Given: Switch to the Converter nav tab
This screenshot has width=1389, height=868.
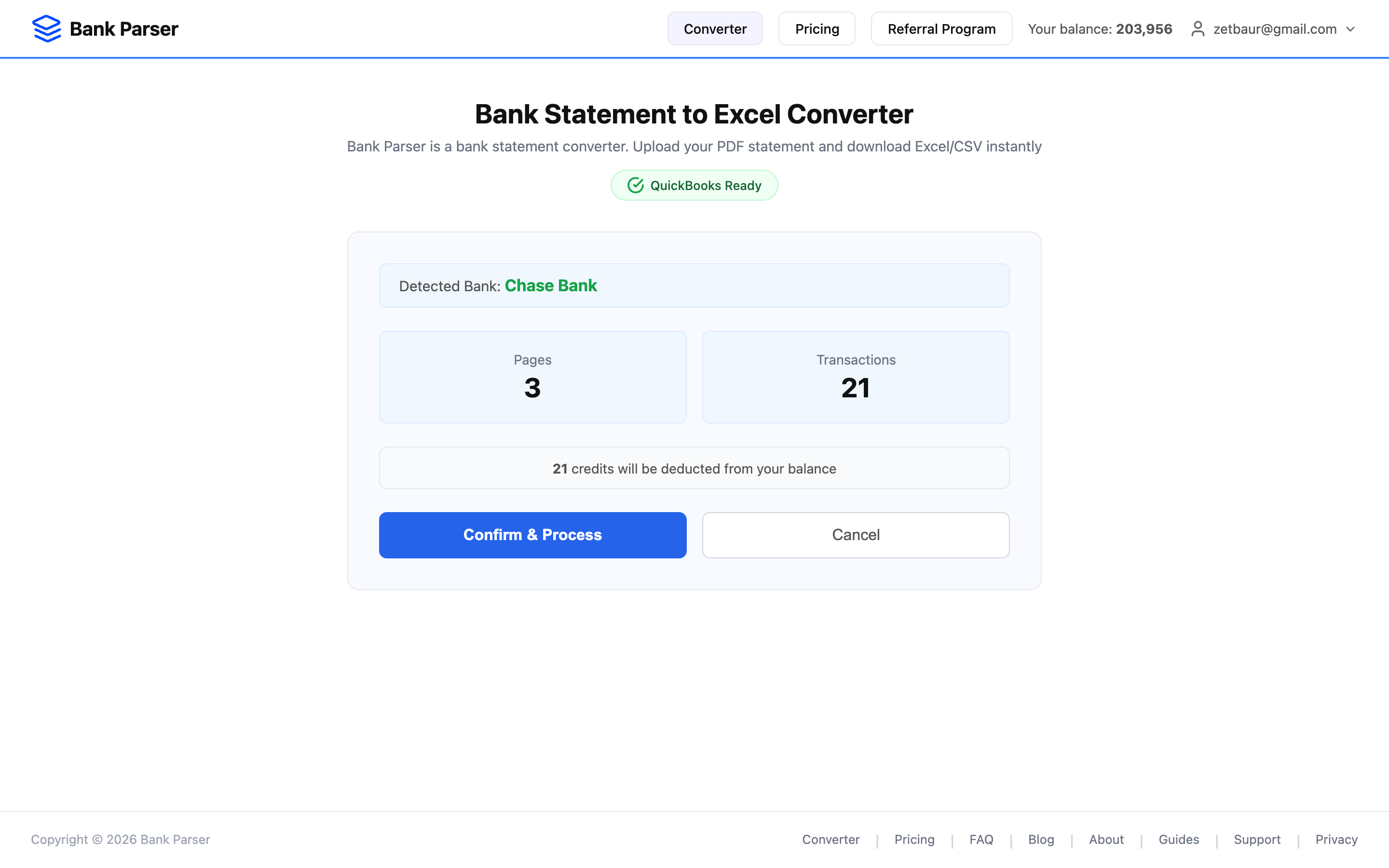Looking at the screenshot, I should click(715, 29).
